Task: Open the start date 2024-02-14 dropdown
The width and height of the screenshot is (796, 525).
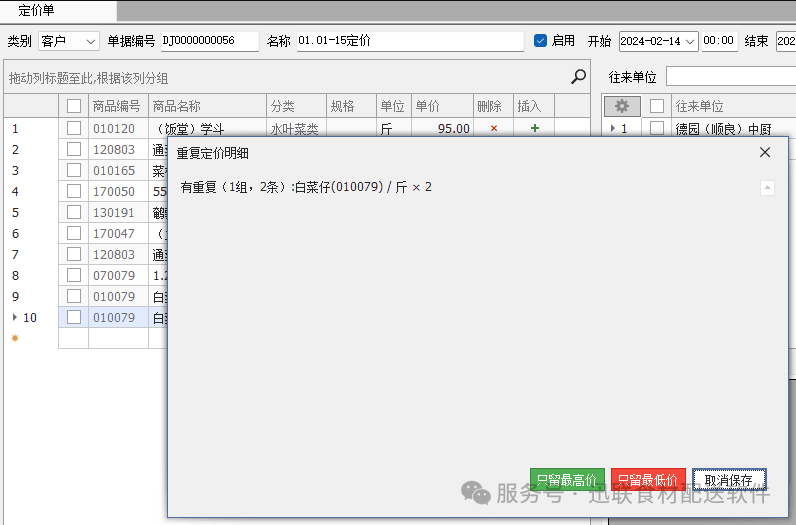Action: tap(690, 41)
